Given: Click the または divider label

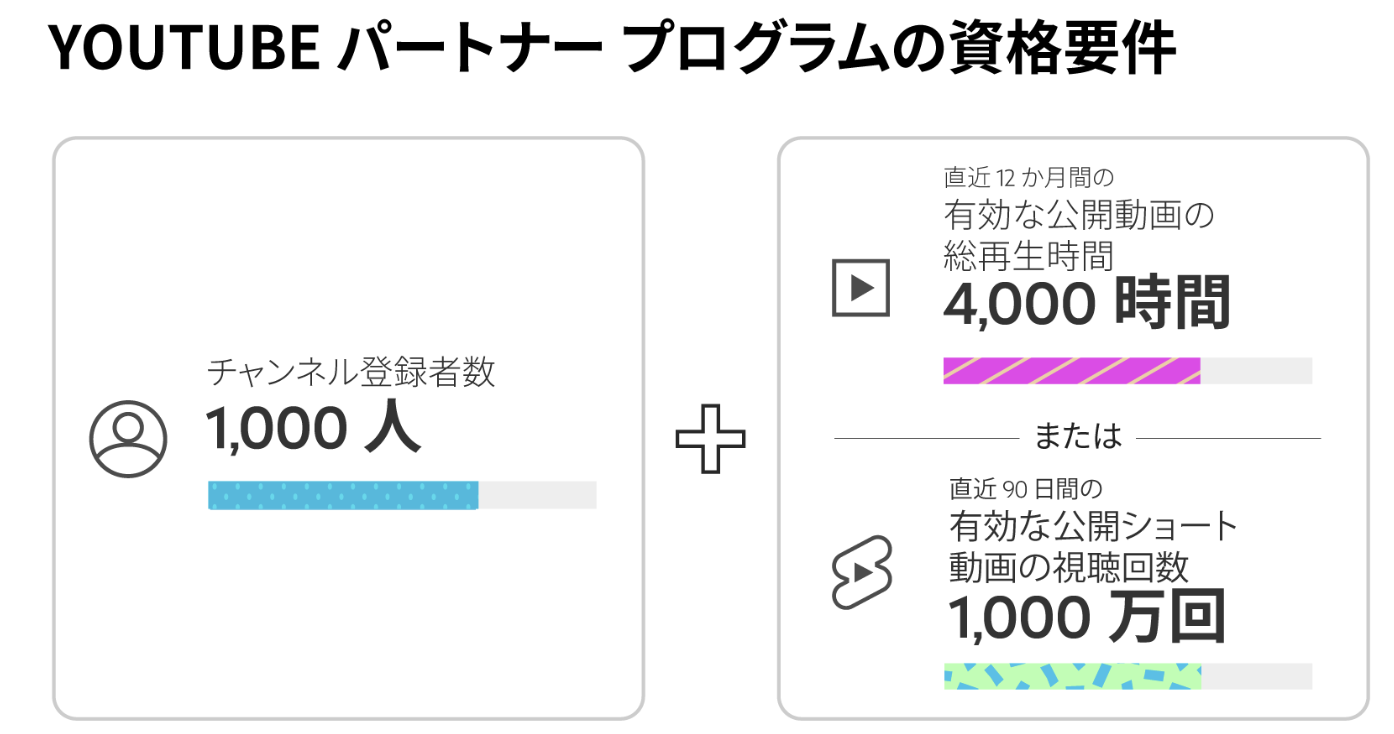Looking at the screenshot, I should [x=1077, y=437].
